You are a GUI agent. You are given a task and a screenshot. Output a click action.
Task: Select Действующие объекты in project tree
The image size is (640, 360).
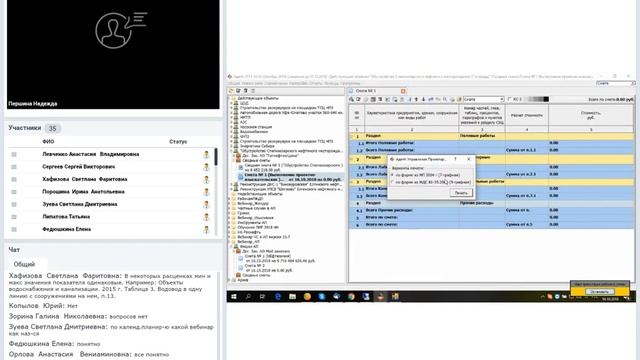258,98
